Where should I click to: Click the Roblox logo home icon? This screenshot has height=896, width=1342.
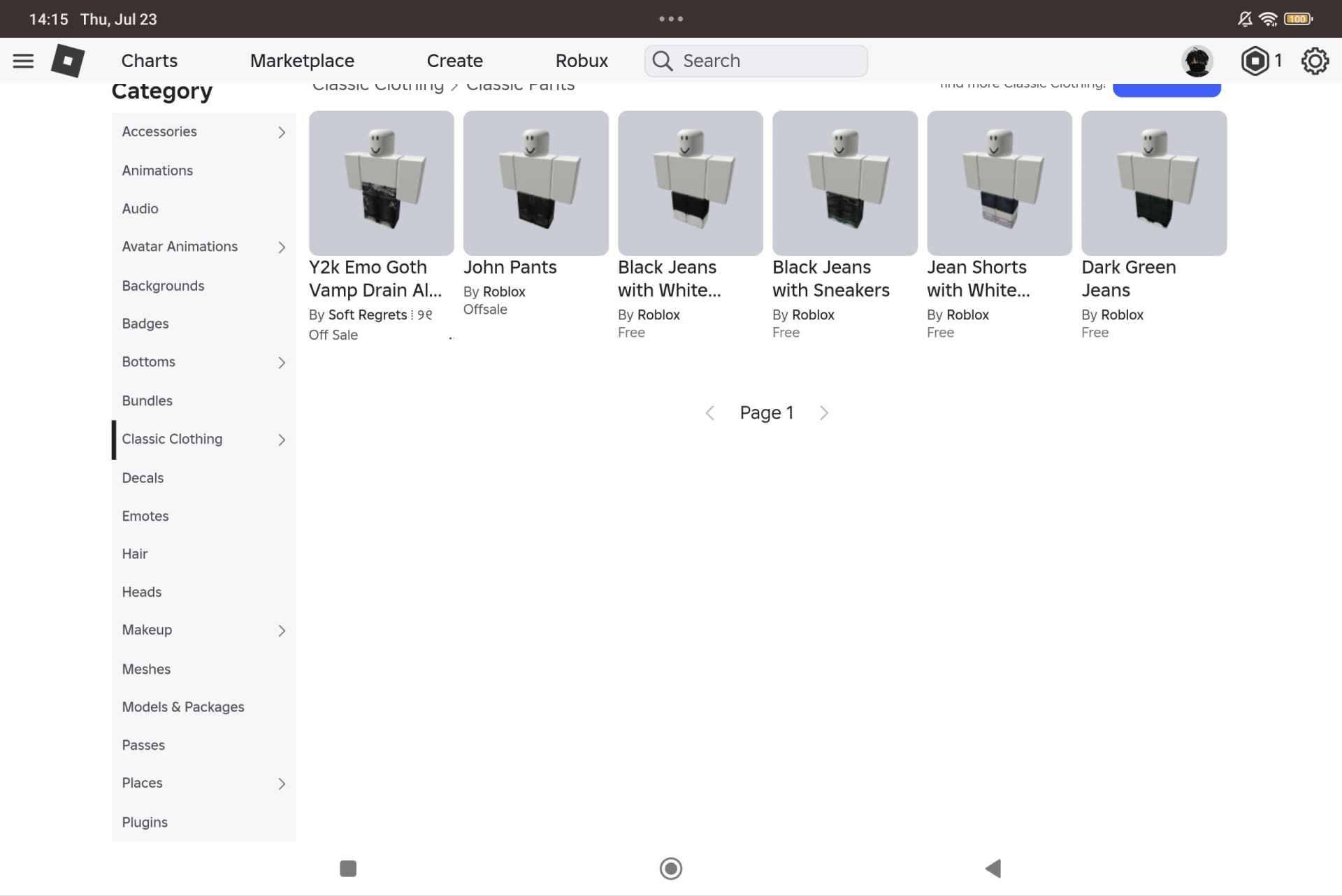click(68, 61)
